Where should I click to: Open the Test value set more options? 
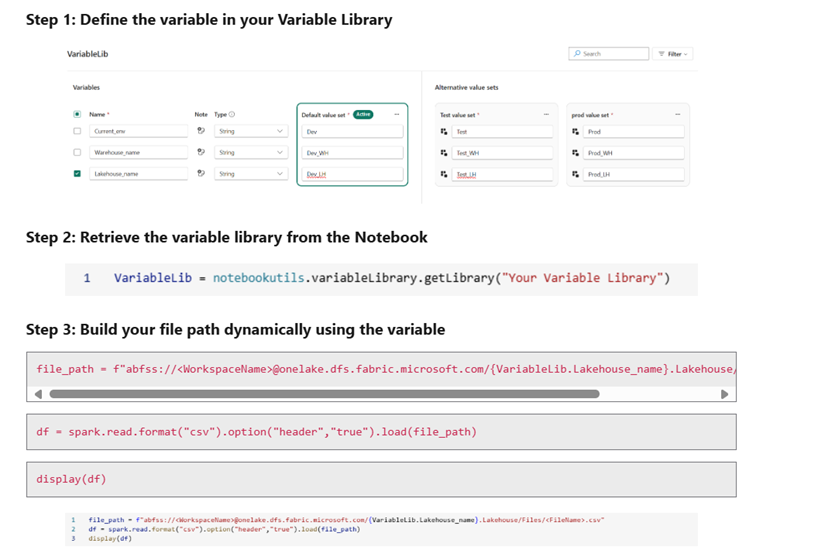(546, 114)
